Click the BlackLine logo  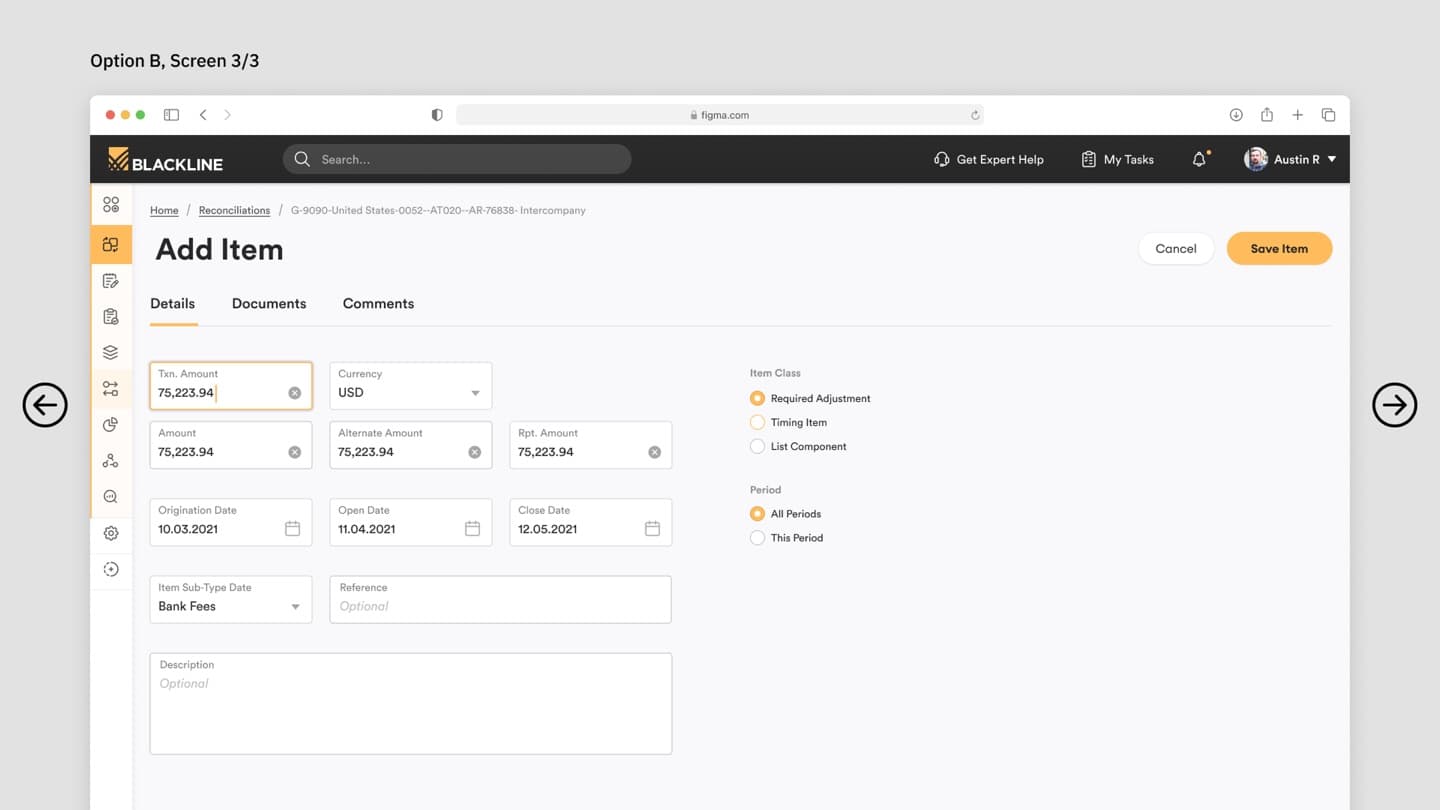[x=165, y=159]
